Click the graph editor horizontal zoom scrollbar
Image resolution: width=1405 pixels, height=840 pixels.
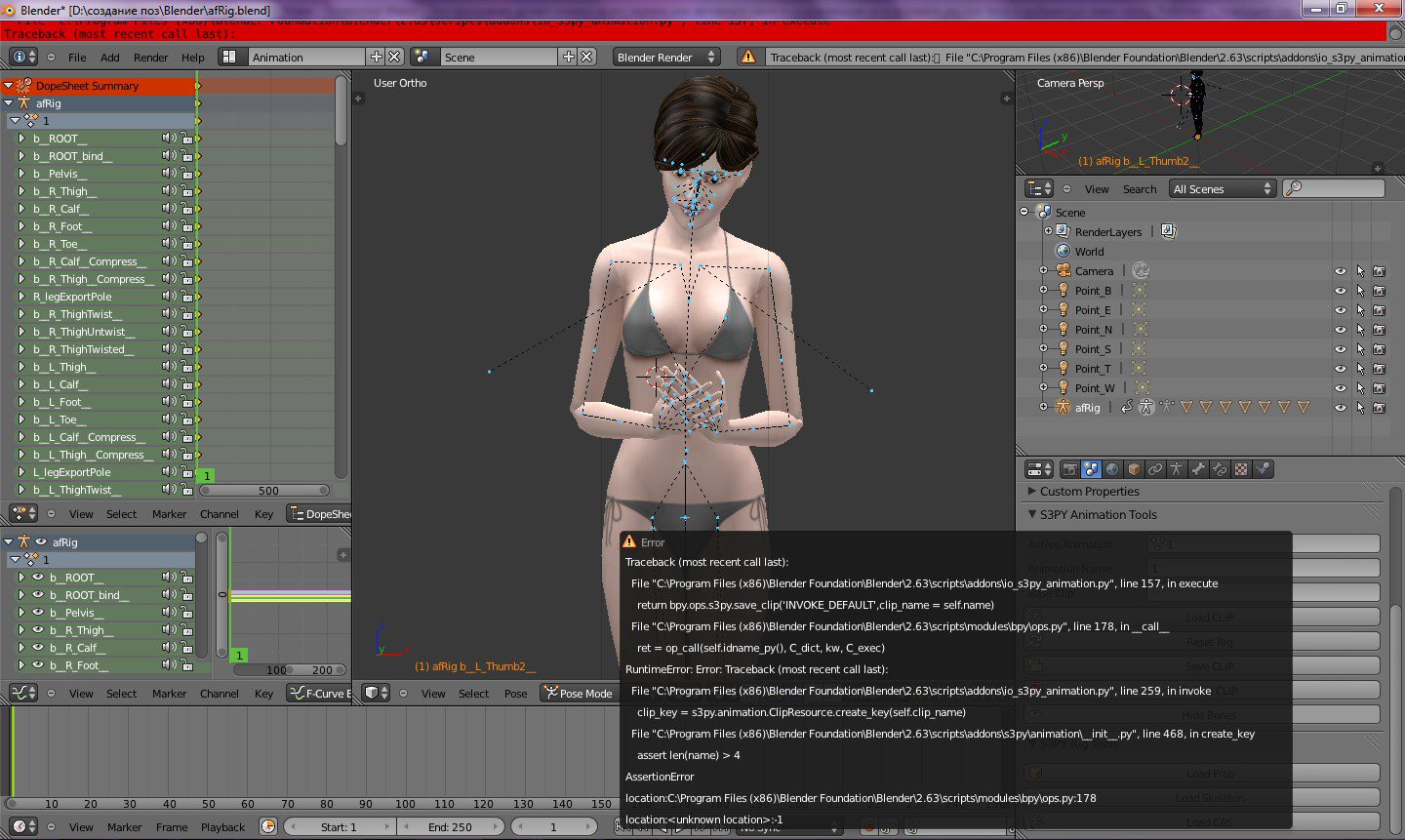click(288, 669)
